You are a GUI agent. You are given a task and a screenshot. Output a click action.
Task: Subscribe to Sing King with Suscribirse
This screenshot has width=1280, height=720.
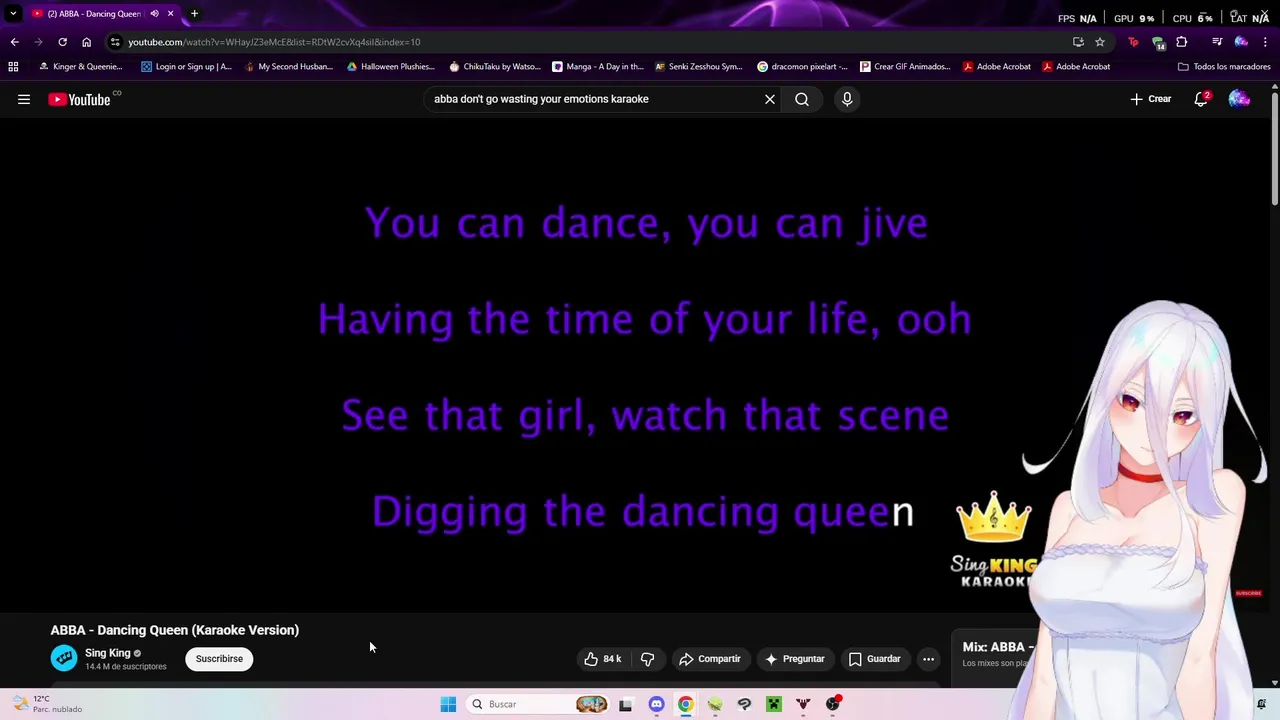click(219, 659)
